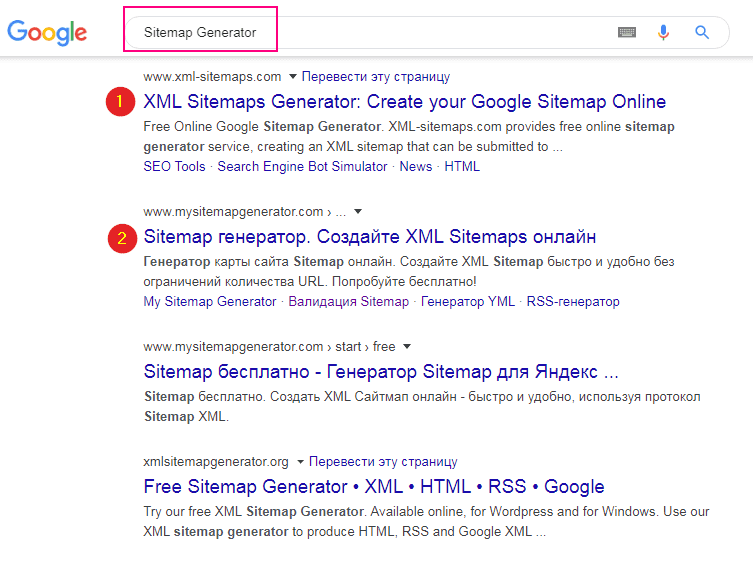Screen dimensions: 753x561
Task: Click the www.xml-sitemaps.com URL text
Action: tap(212, 76)
